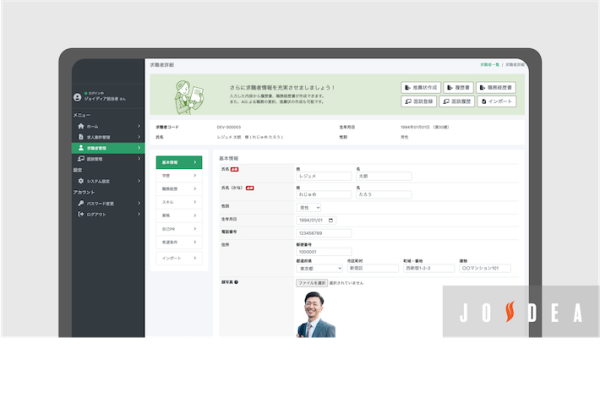The height and width of the screenshot is (400, 600).
Task: Select the スキル tab
Action: [180, 202]
